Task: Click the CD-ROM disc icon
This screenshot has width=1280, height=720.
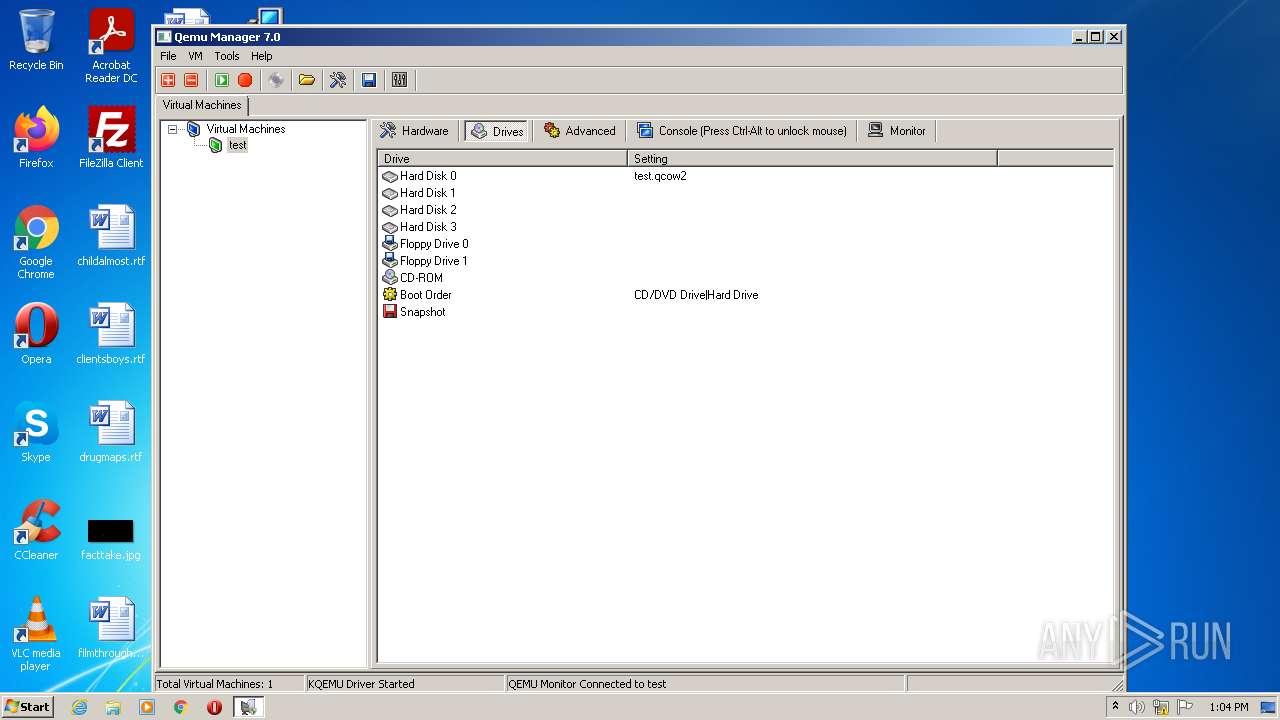Action: pos(390,278)
